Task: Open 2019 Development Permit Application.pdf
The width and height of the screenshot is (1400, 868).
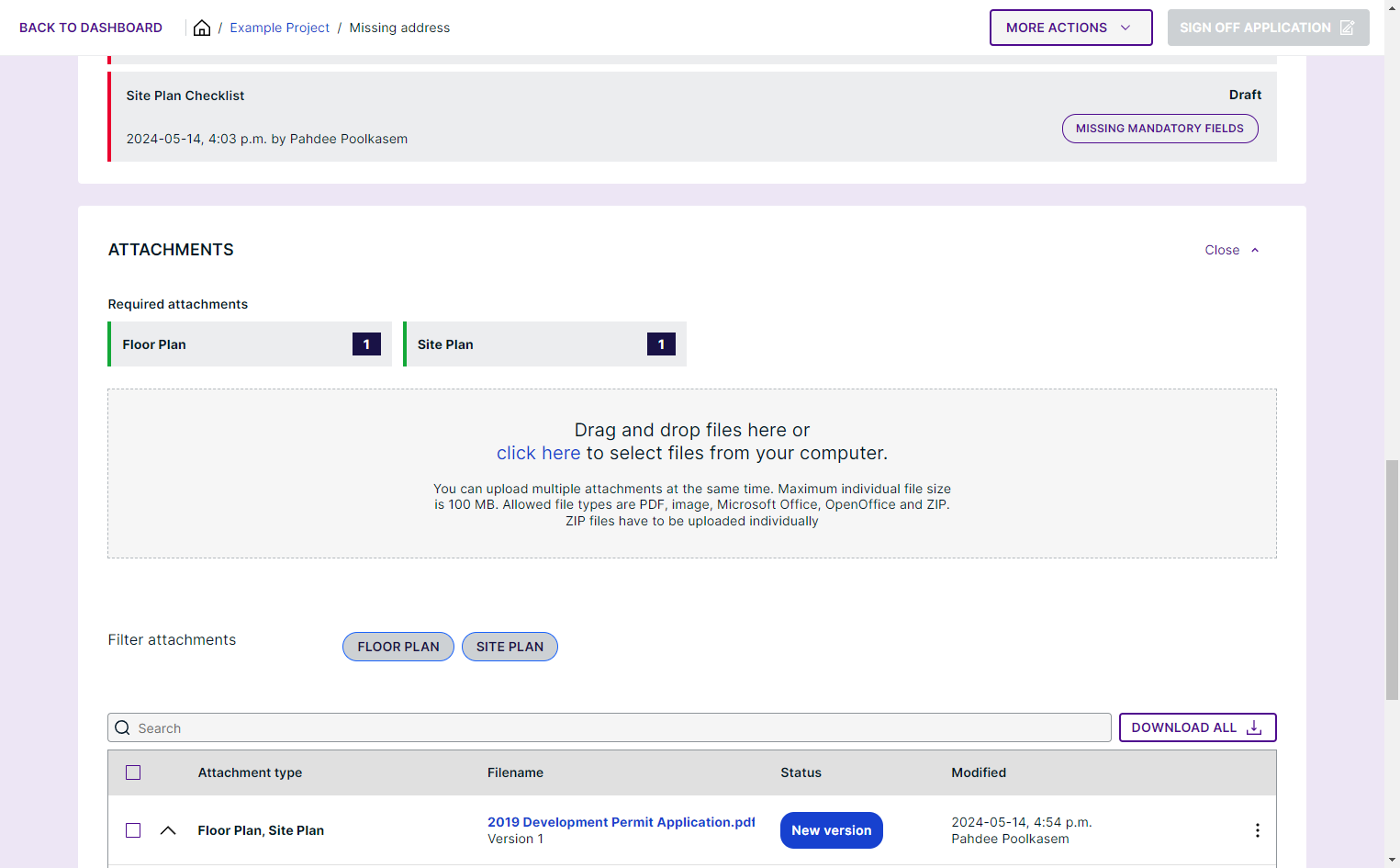Action: pos(621,822)
